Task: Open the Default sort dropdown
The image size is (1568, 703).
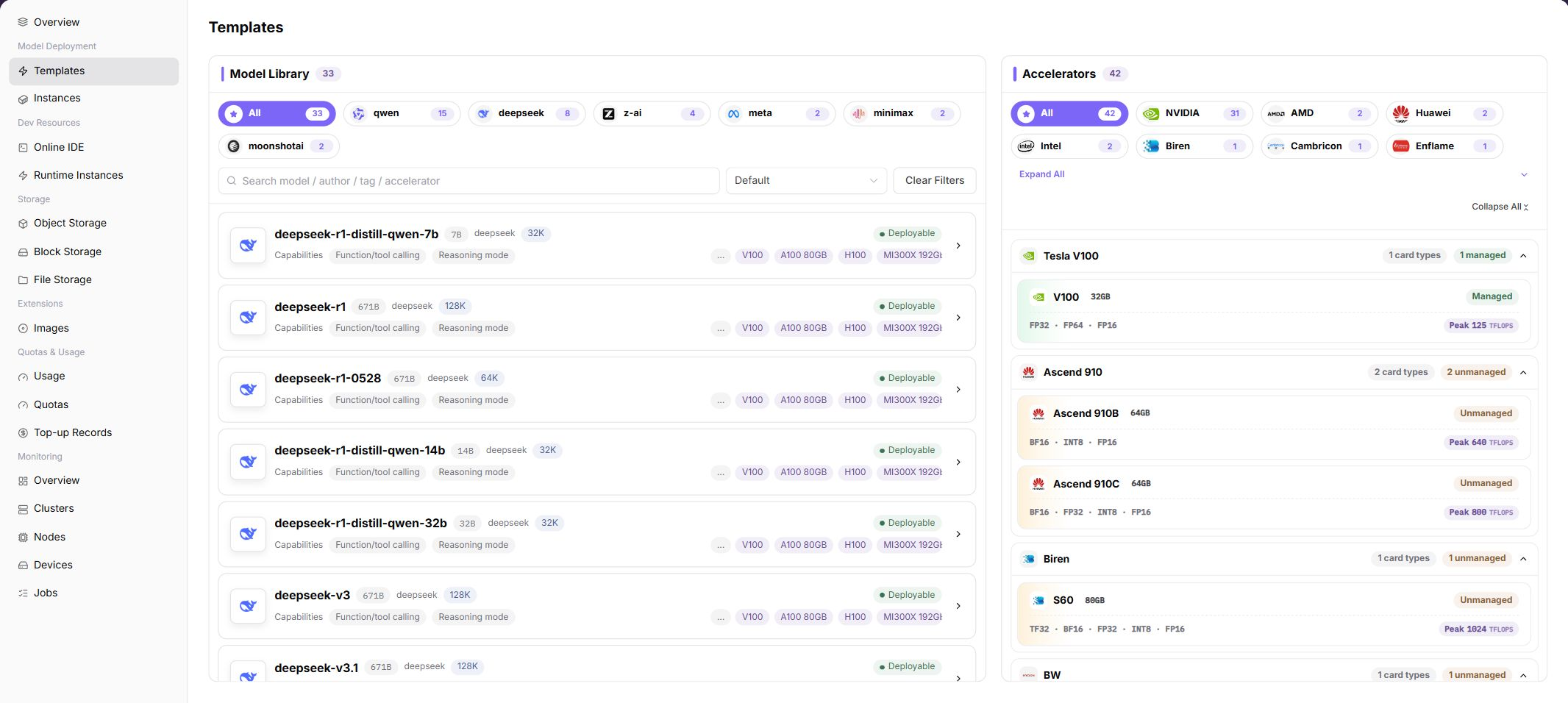Action: pyautogui.click(x=806, y=181)
